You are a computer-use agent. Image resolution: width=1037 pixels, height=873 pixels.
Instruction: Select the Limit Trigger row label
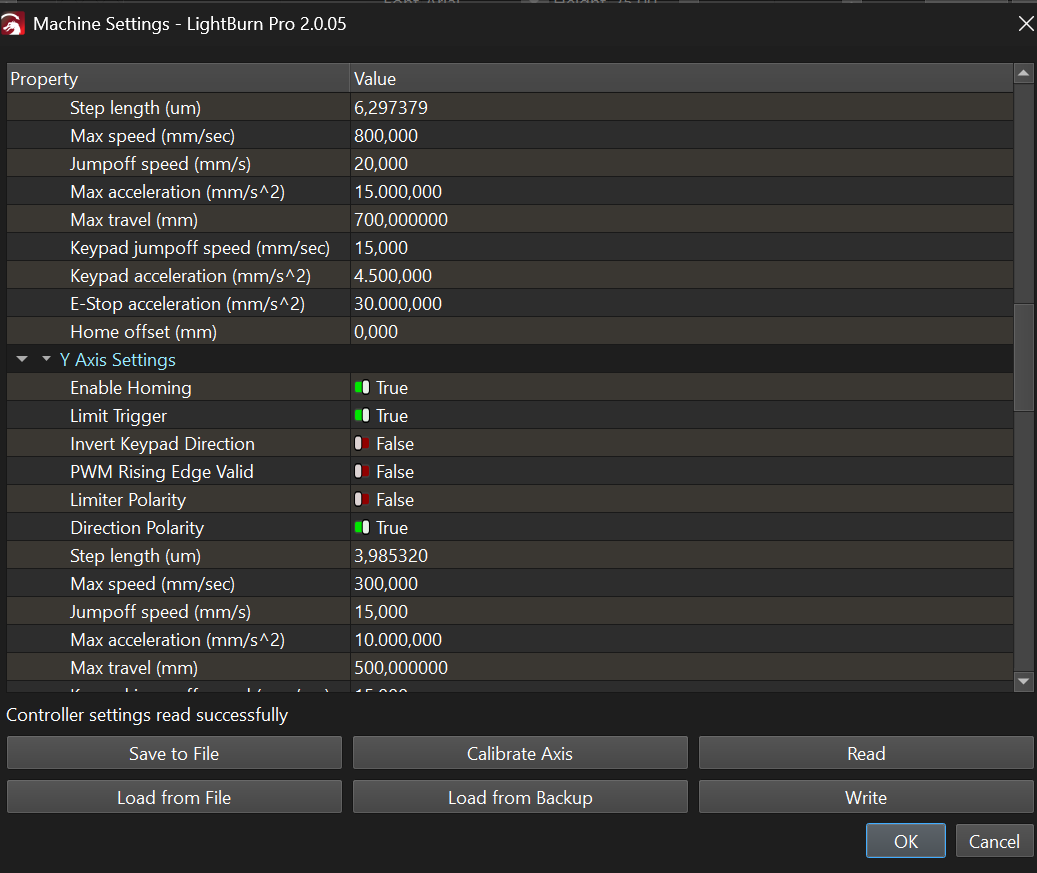coord(118,415)
